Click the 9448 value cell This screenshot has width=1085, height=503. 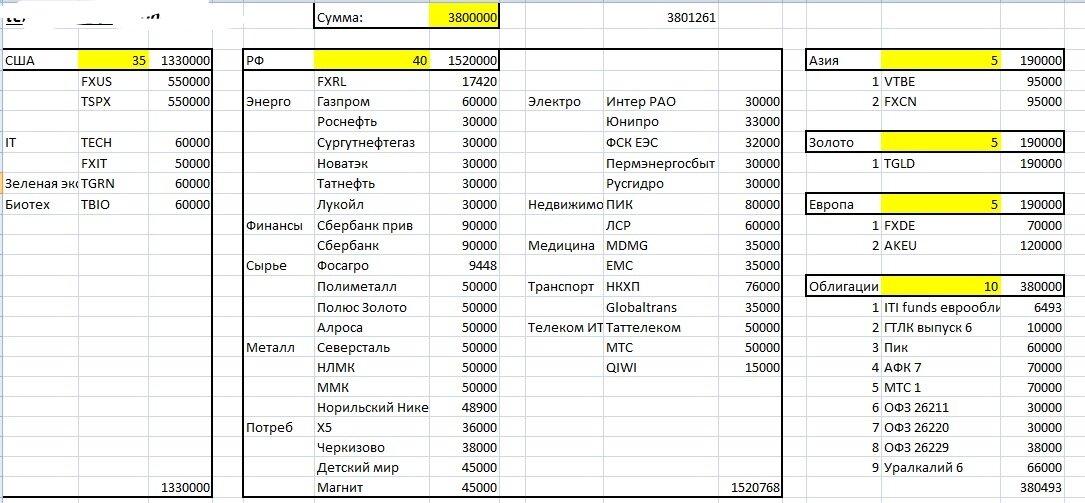coord(464,266)
